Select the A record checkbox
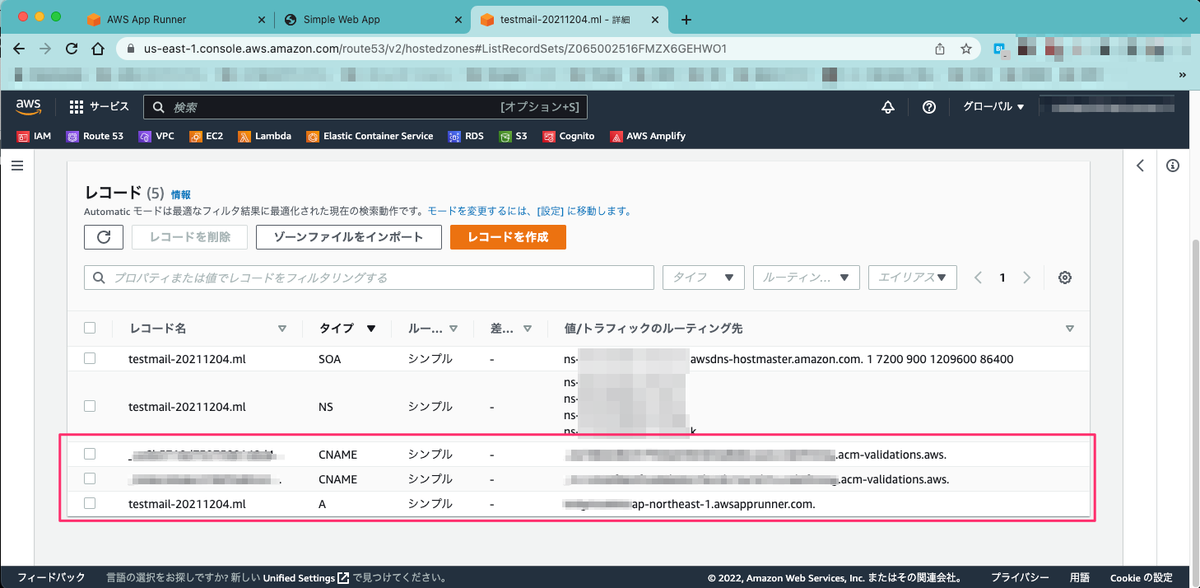1200x588 pixels. pyautogui.click(x=90, y=504)
